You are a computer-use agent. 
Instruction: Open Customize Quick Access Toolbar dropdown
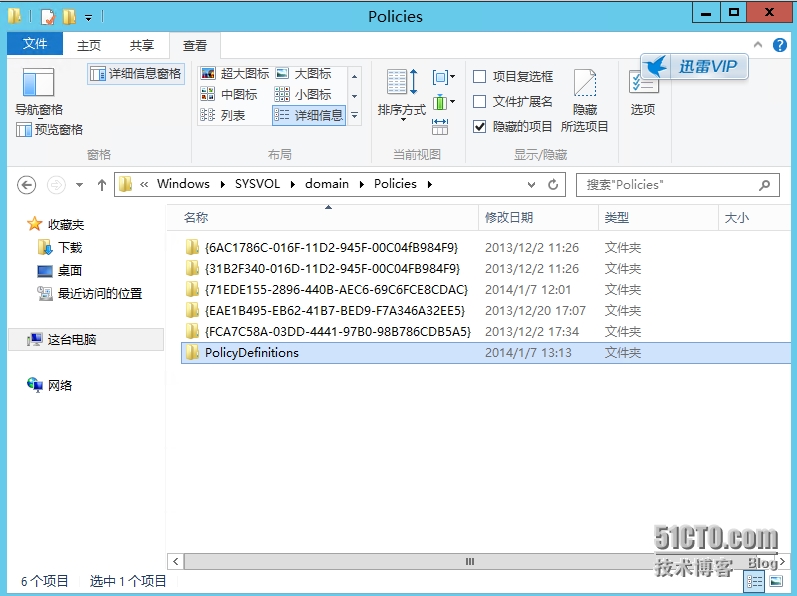pos(88,18)
